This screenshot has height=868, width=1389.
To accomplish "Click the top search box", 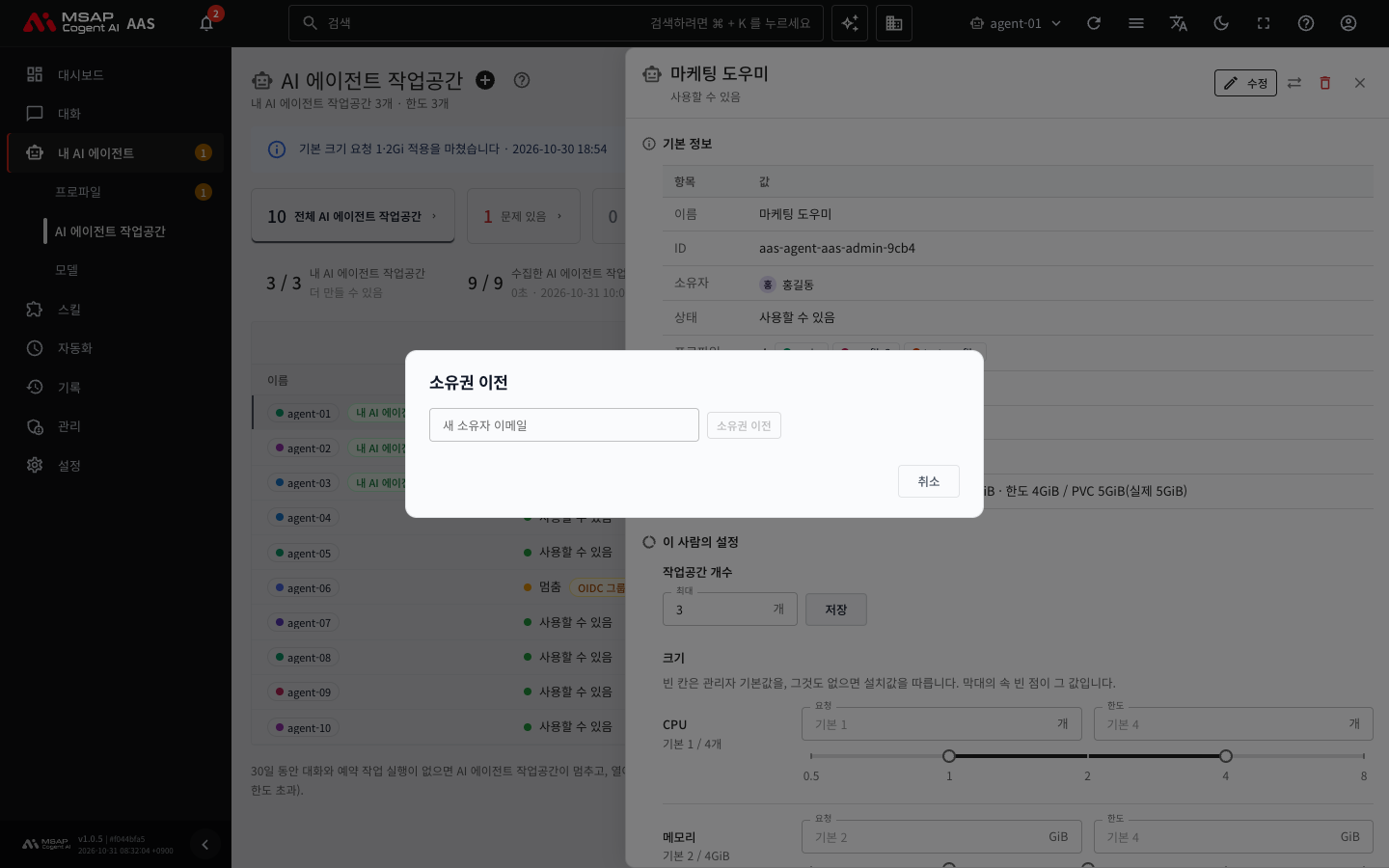I will pyautogui.click(x=556, y=23).
